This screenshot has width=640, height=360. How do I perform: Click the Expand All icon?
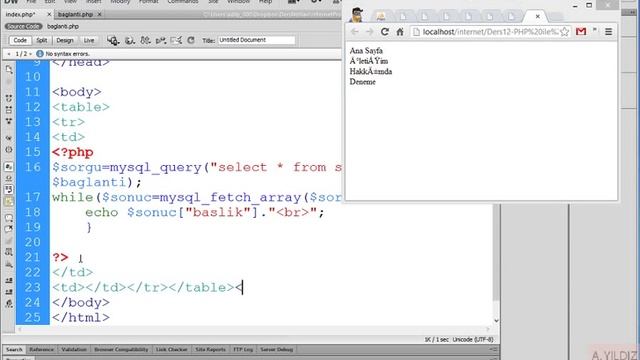(9, 121)
